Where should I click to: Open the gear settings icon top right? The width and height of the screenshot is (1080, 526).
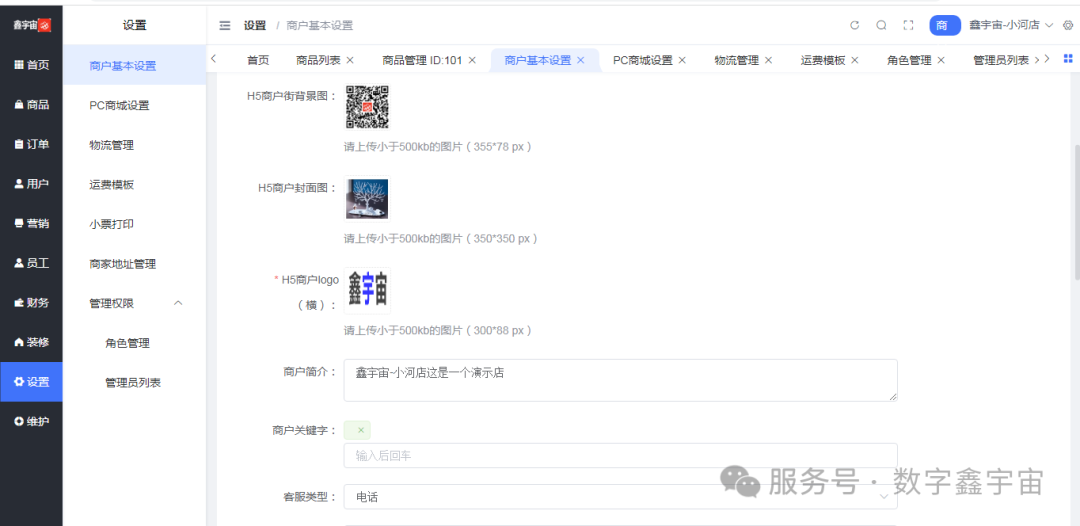point(1068,25)
